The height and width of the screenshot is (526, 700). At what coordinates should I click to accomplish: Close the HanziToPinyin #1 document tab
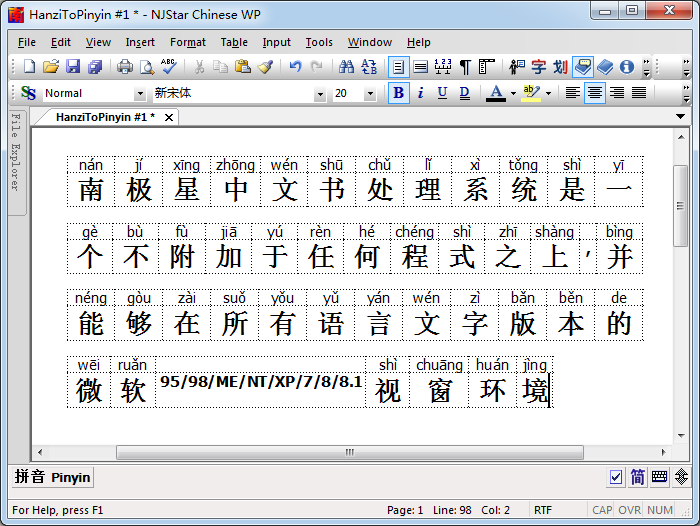(169, 117)
